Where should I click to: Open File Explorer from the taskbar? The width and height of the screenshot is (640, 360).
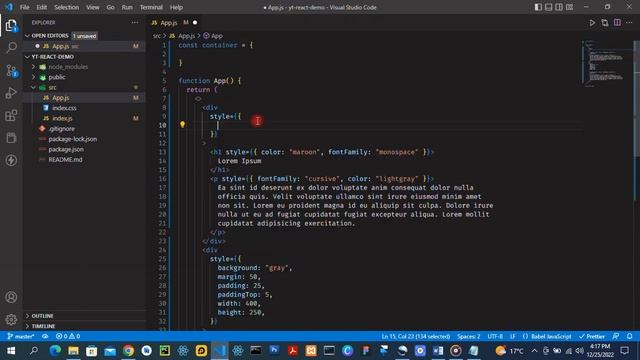point(73,351)
